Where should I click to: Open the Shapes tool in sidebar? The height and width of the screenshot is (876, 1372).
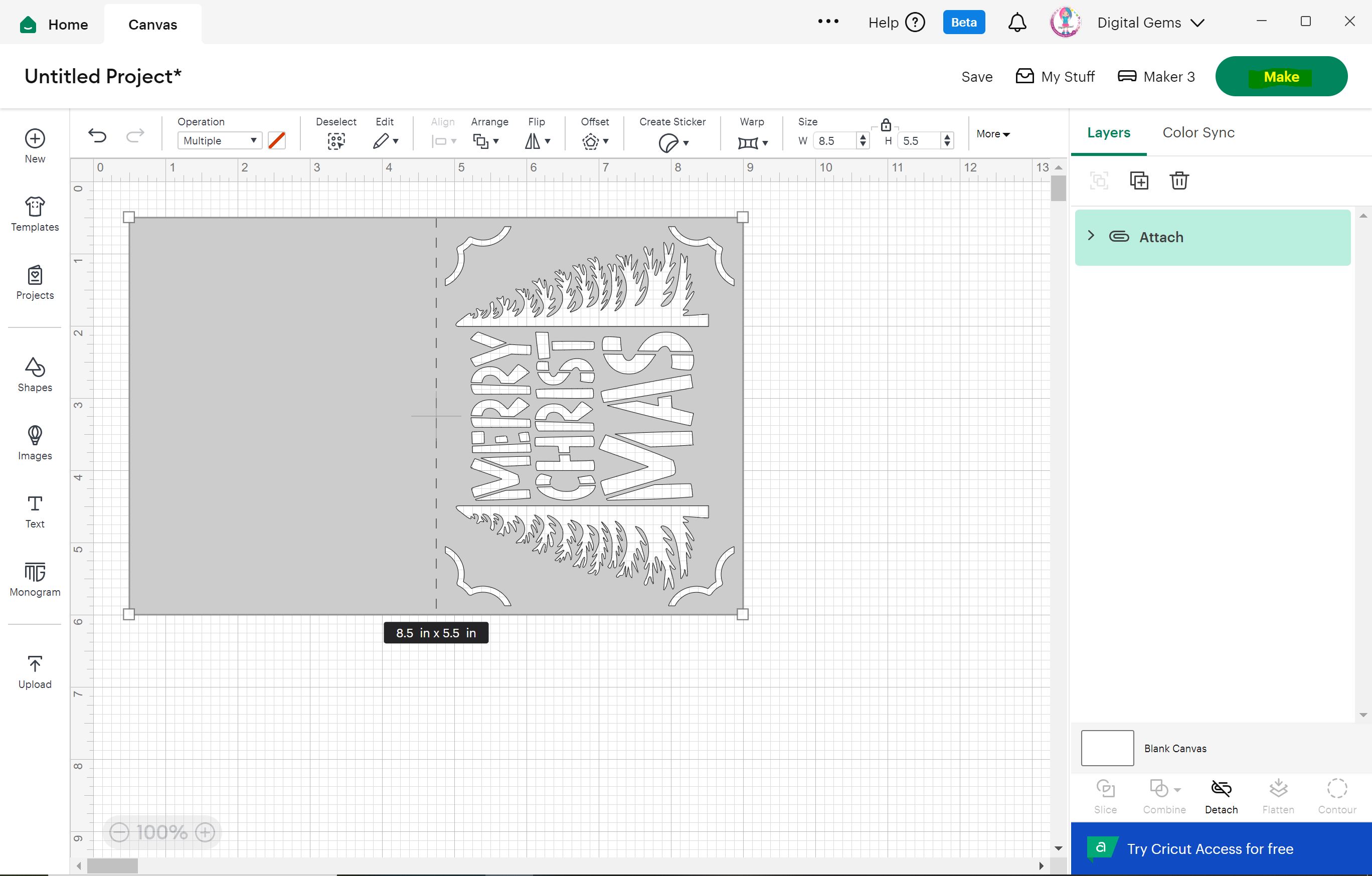(35, 374)
